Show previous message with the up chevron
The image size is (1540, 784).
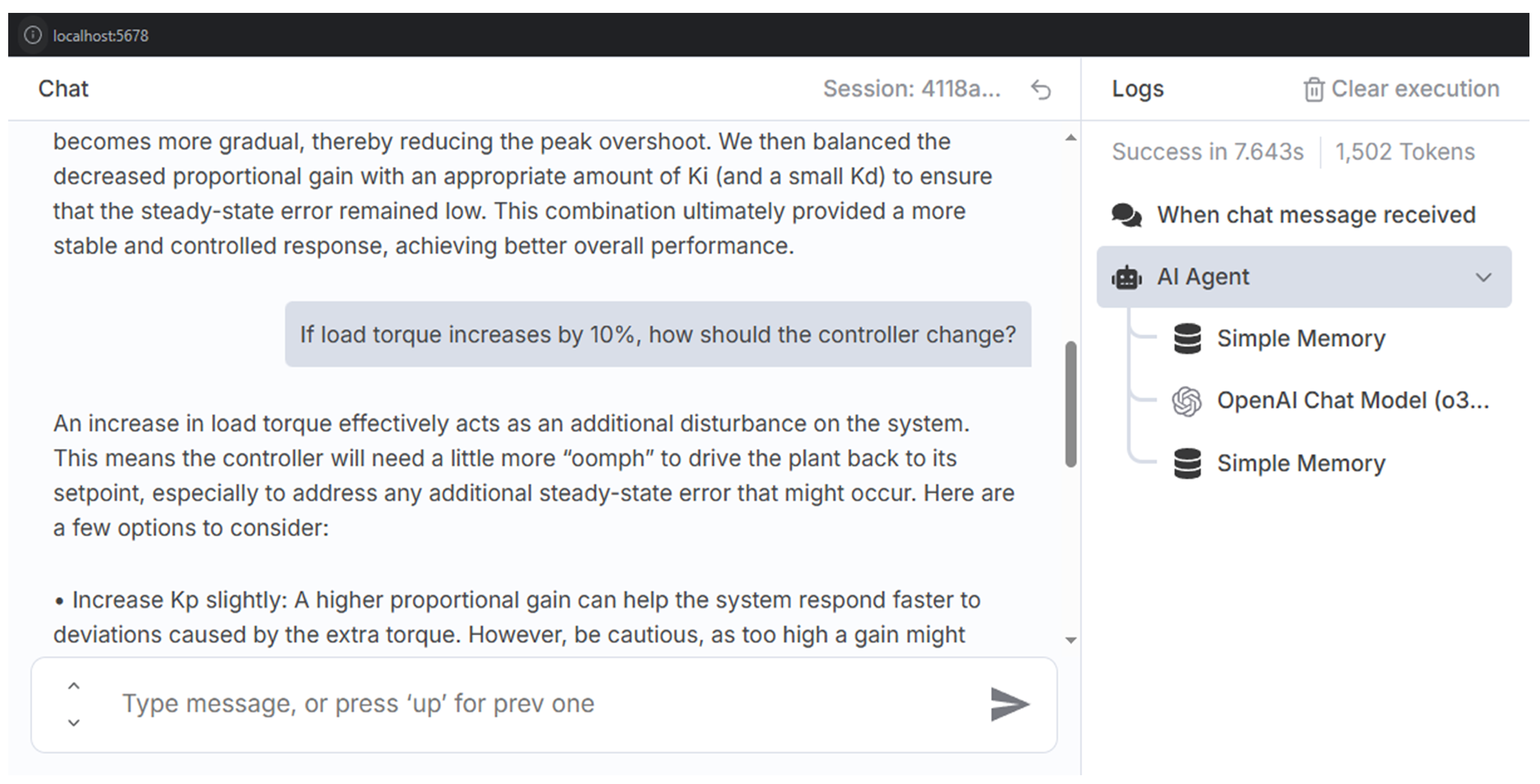click(x=74, y=686)
